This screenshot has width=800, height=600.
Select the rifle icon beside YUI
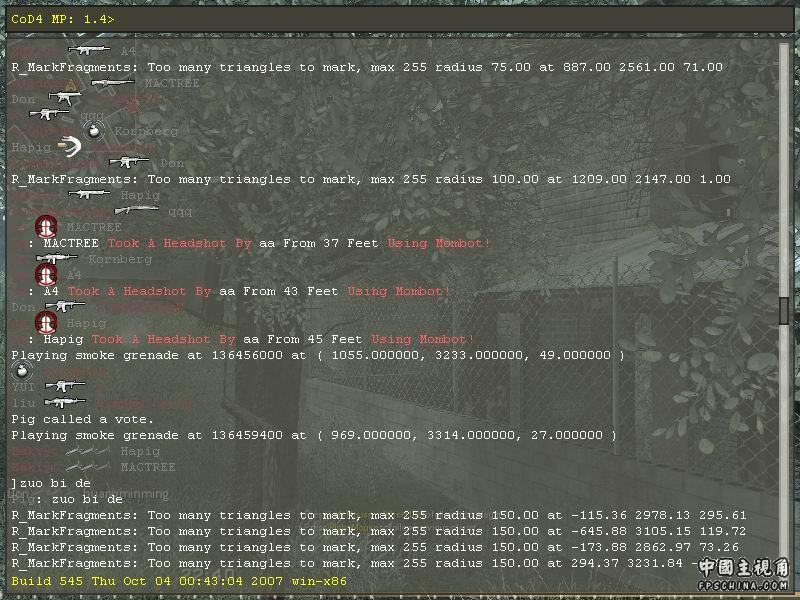[x=65, y=386]
